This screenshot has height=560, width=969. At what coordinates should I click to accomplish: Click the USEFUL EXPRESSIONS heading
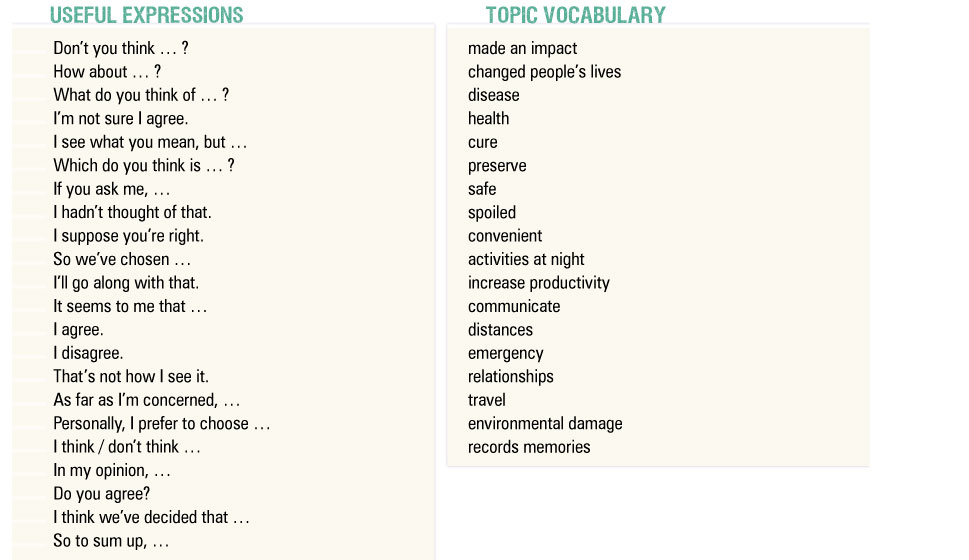click(146, 15)
